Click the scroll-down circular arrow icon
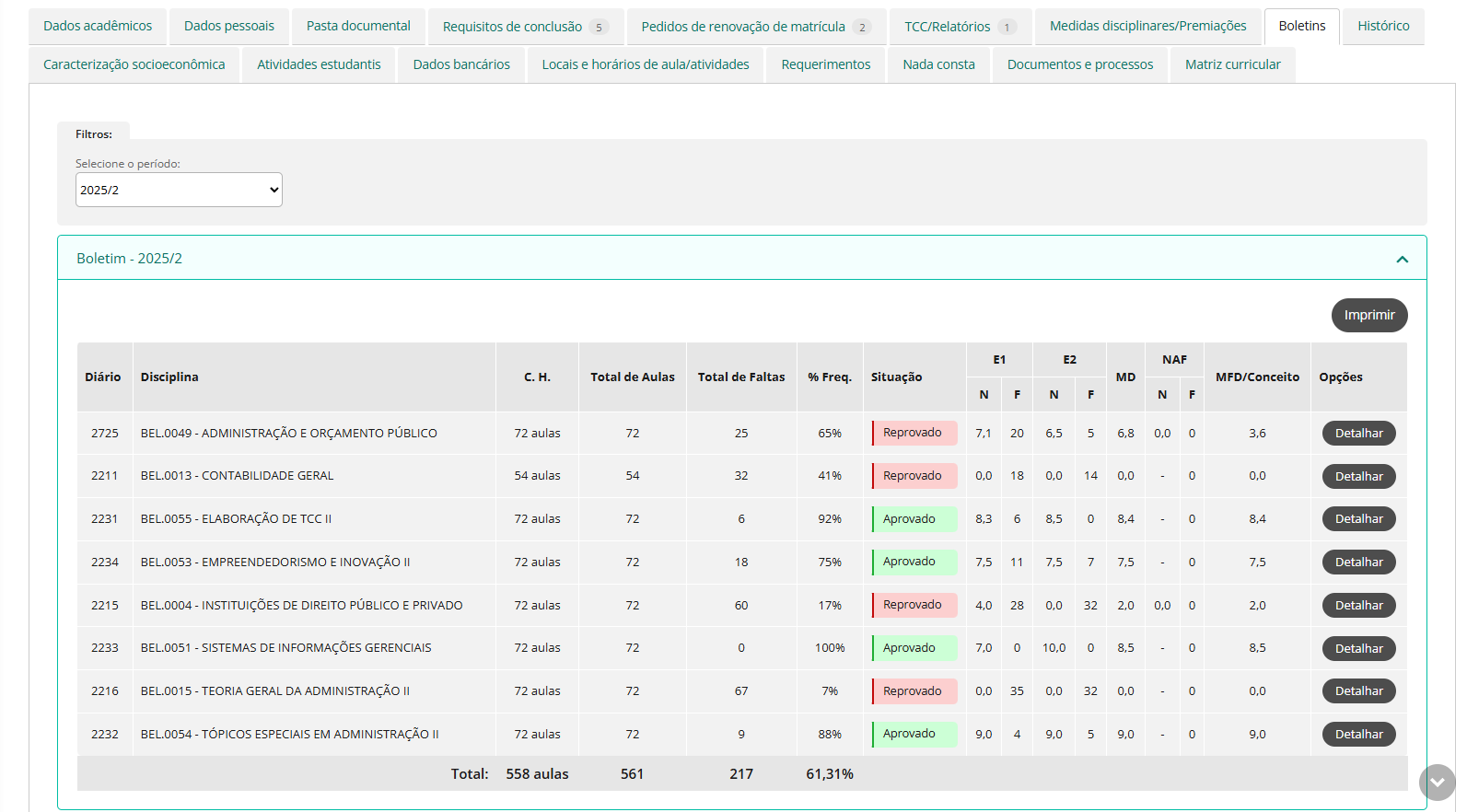 coord(1437,783)
